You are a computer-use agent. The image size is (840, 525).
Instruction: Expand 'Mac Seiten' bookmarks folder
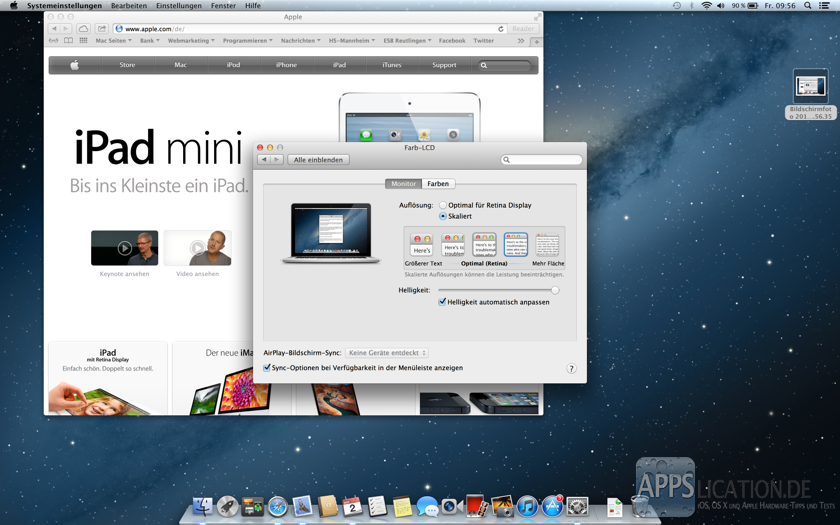(114, 41)
